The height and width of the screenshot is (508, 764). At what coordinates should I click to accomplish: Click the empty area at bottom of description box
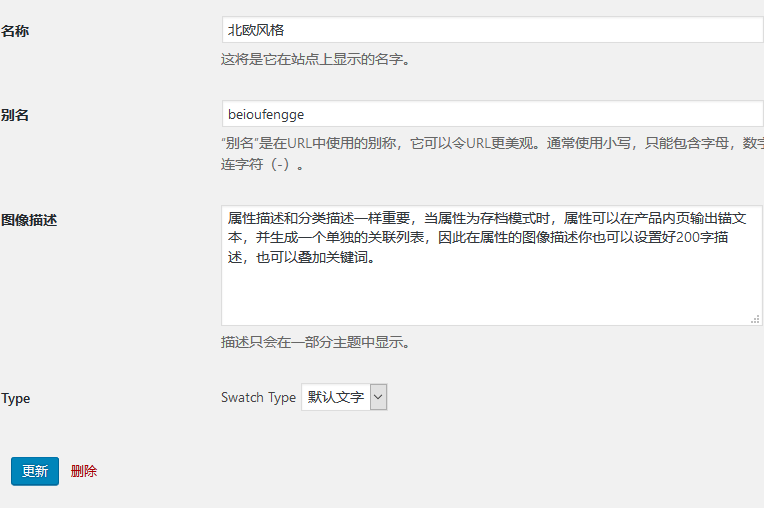[x=490, y=300]
